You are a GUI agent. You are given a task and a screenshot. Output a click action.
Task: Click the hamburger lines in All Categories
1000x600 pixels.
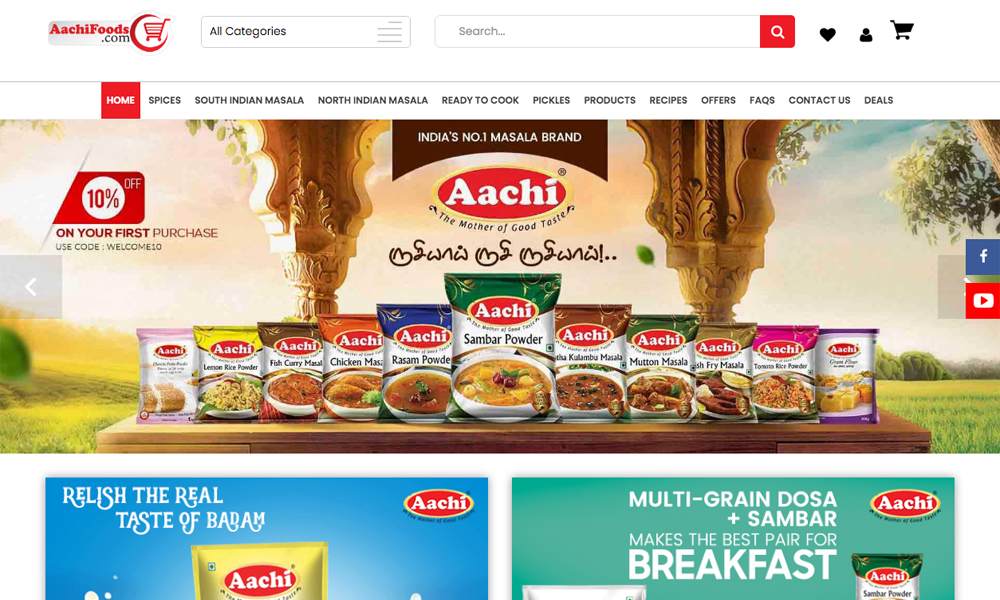pyautogui.click(x=389, y=32)
